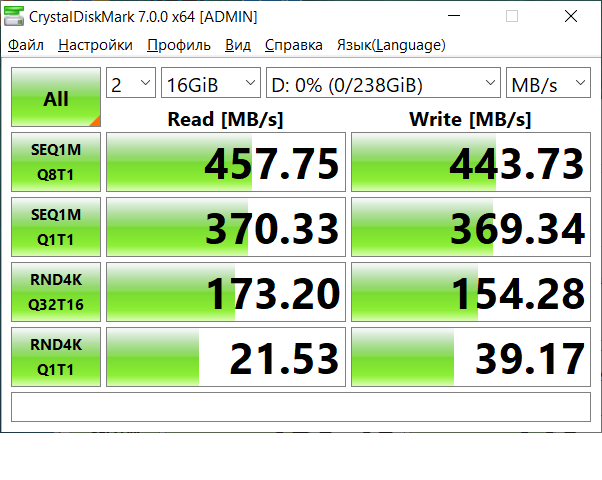The image size is (602, 480).
Task: Open the Настройки menu
Action: coord(95,45)
